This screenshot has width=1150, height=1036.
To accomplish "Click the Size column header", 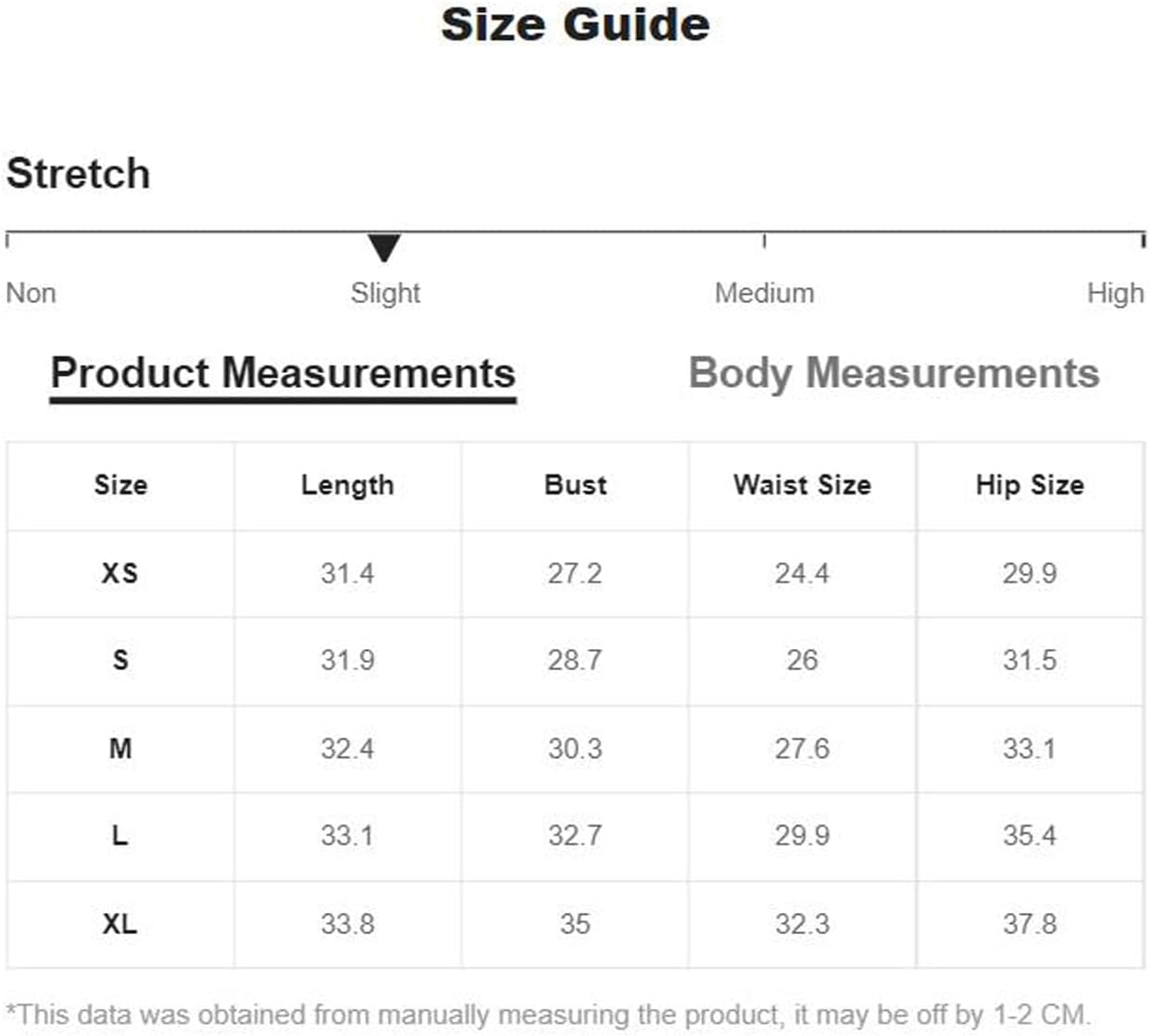I will [x=120, y=485].
